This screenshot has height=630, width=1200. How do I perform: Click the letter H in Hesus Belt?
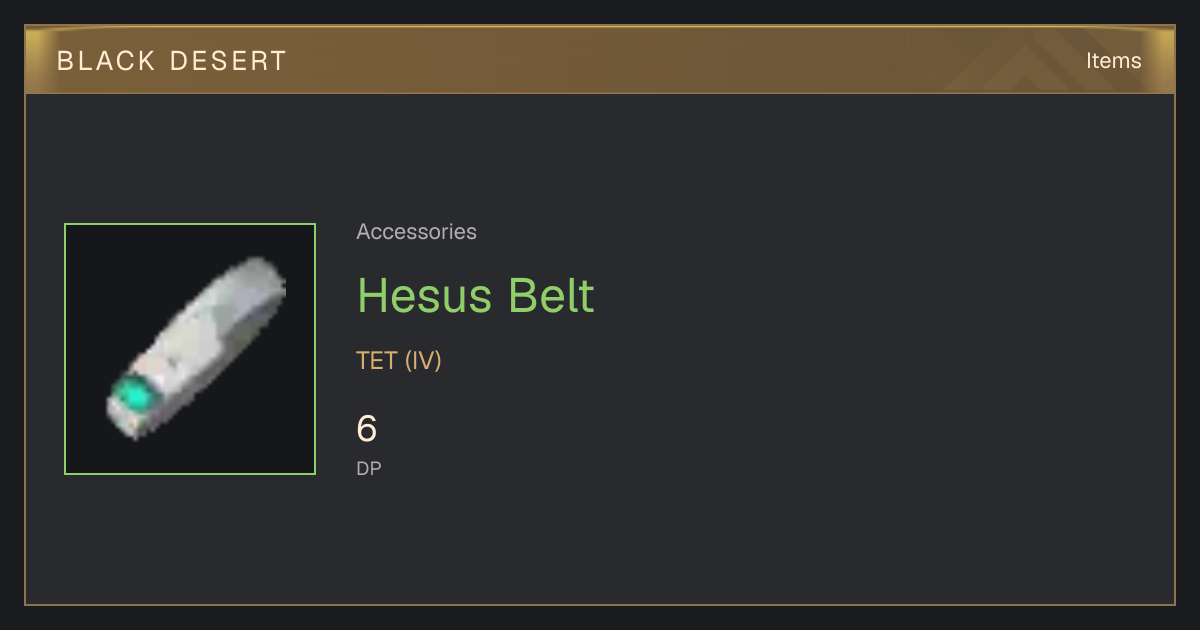[372, 296]
